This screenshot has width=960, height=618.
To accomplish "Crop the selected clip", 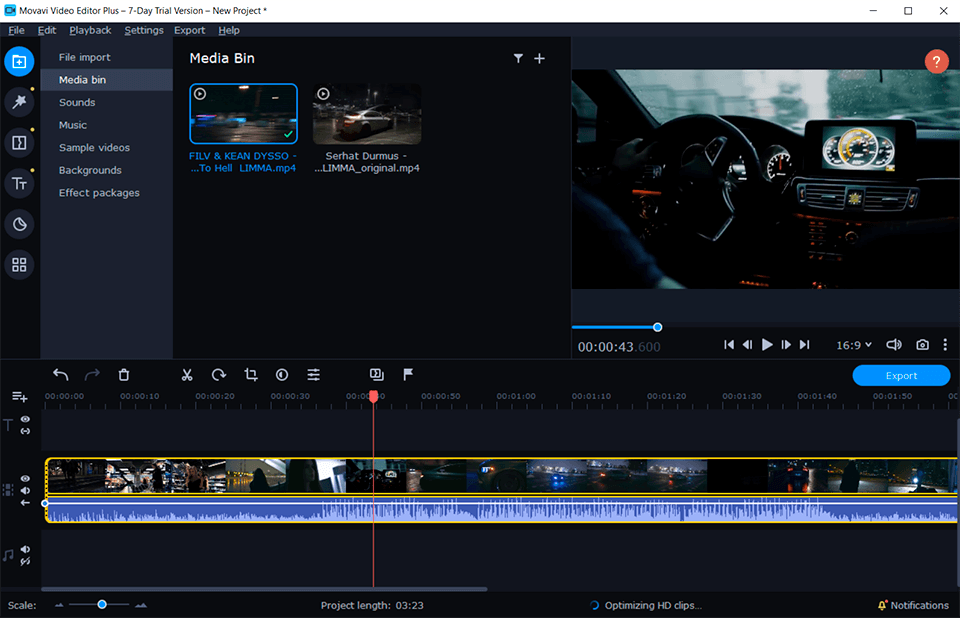I will tap(250, 374).
